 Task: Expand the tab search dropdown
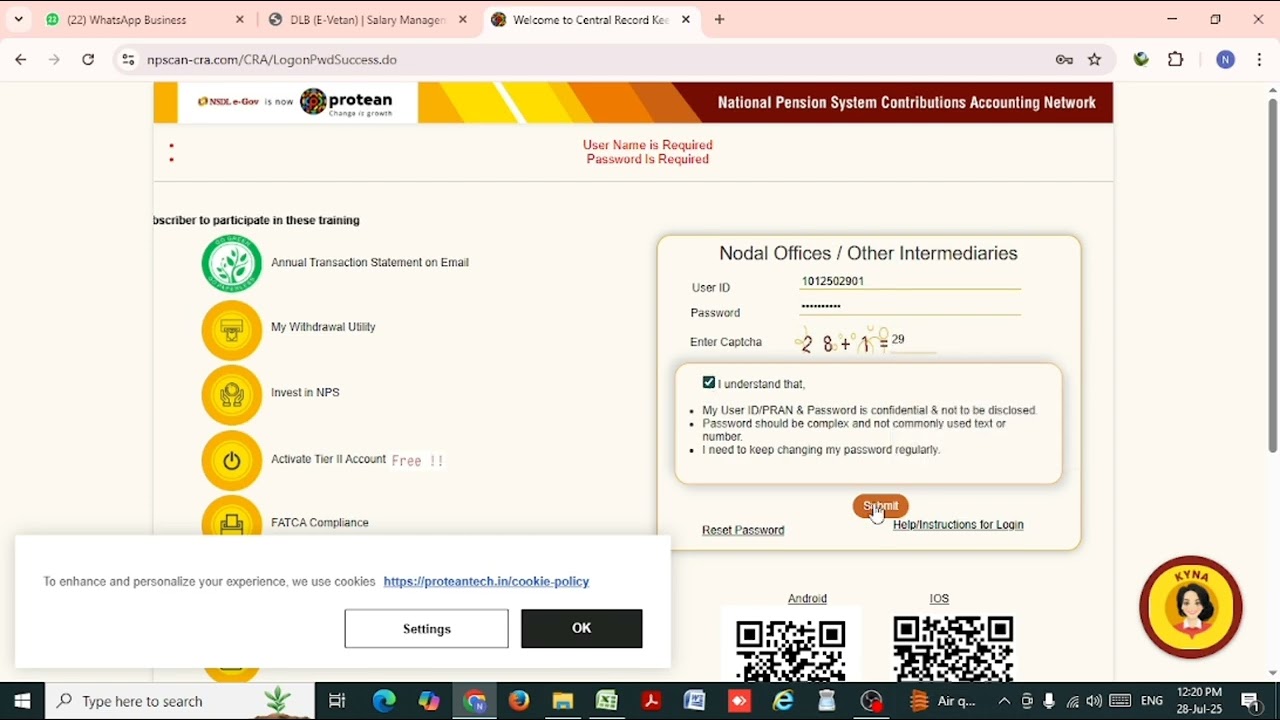pyautogui.click(x=18, y=19)
